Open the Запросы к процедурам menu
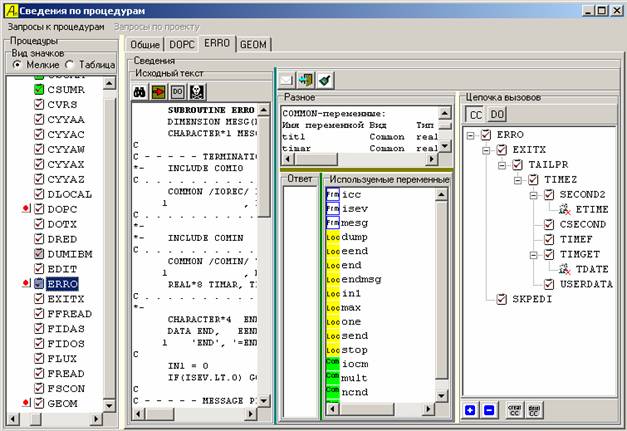Image resolution: width=627 pixels, height=431 pixels. click(56, 27)
